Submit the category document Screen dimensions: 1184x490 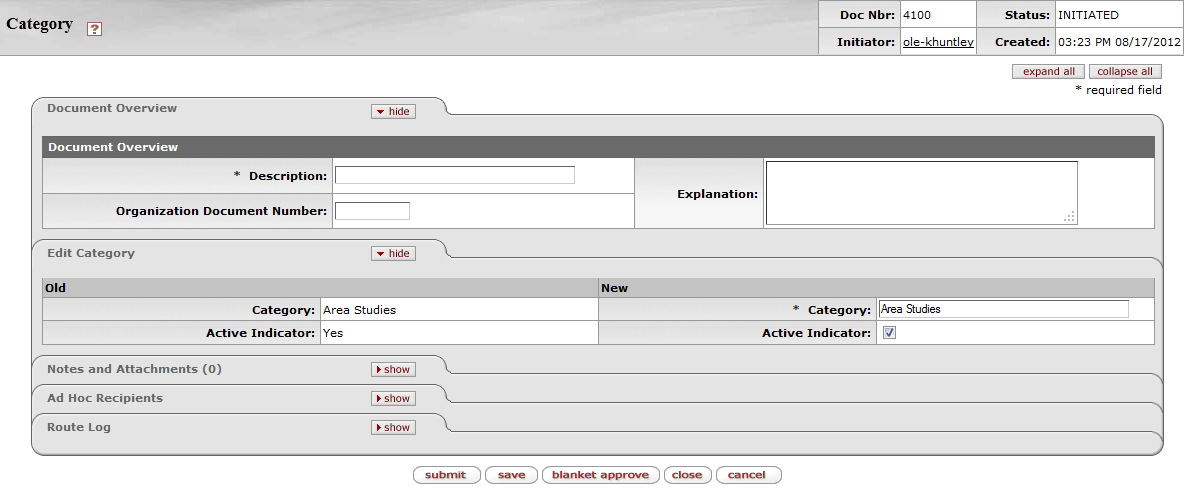[x=446, y=475]
